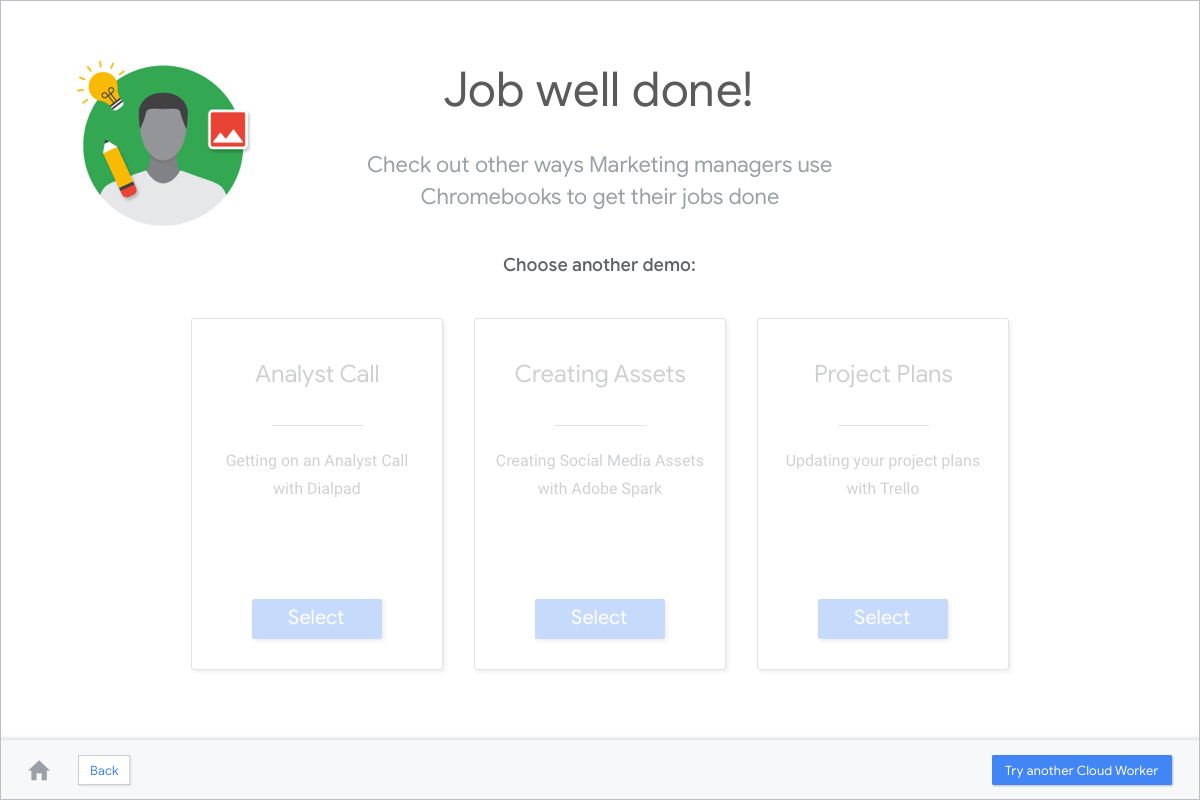Click the Choose another demo label

coord(599,265)
